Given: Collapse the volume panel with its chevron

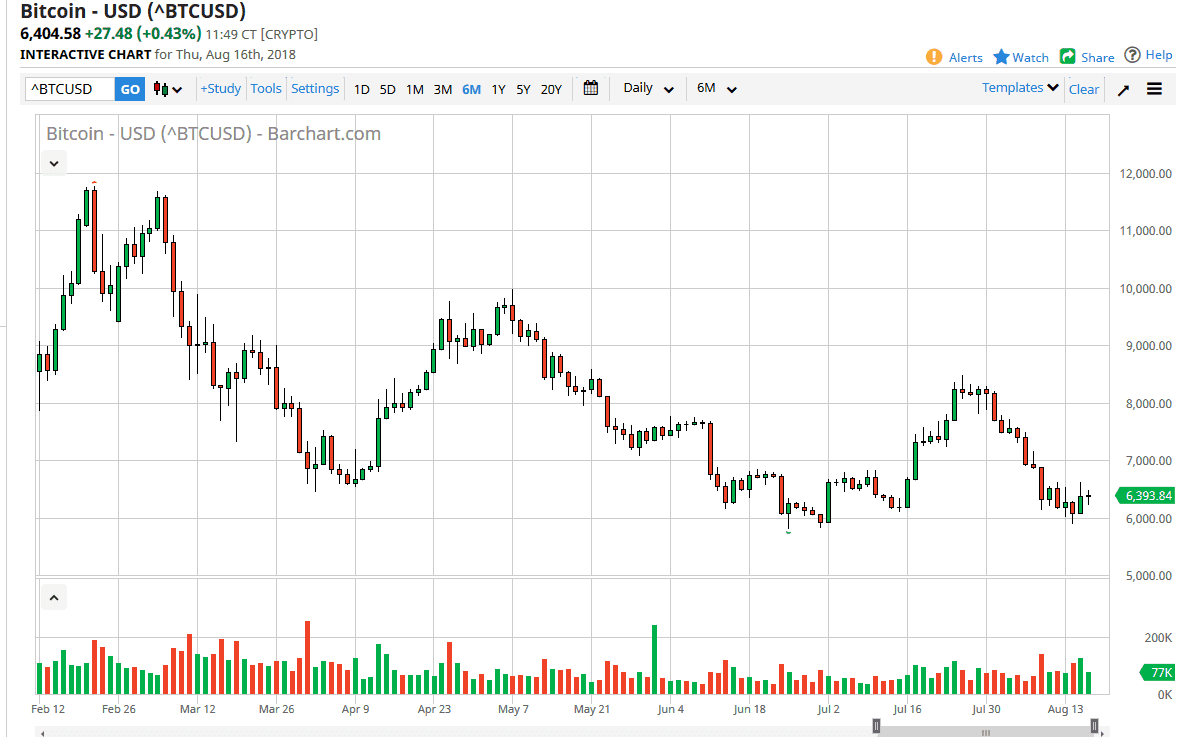Looking at the screenshot, I should click(x=53, y=596).
